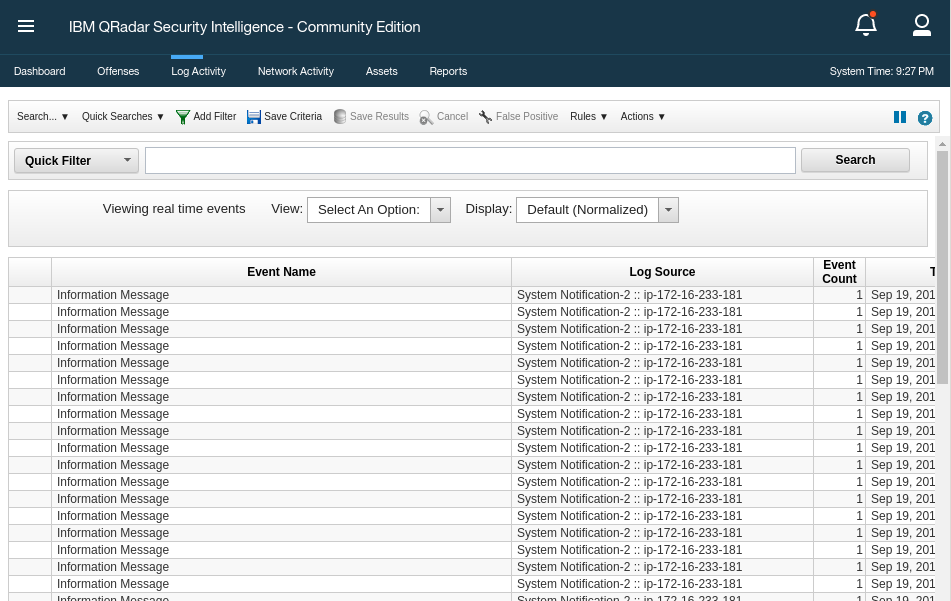
Task: Change the Display from Default (Normalized)
Action: coord(667,209)
